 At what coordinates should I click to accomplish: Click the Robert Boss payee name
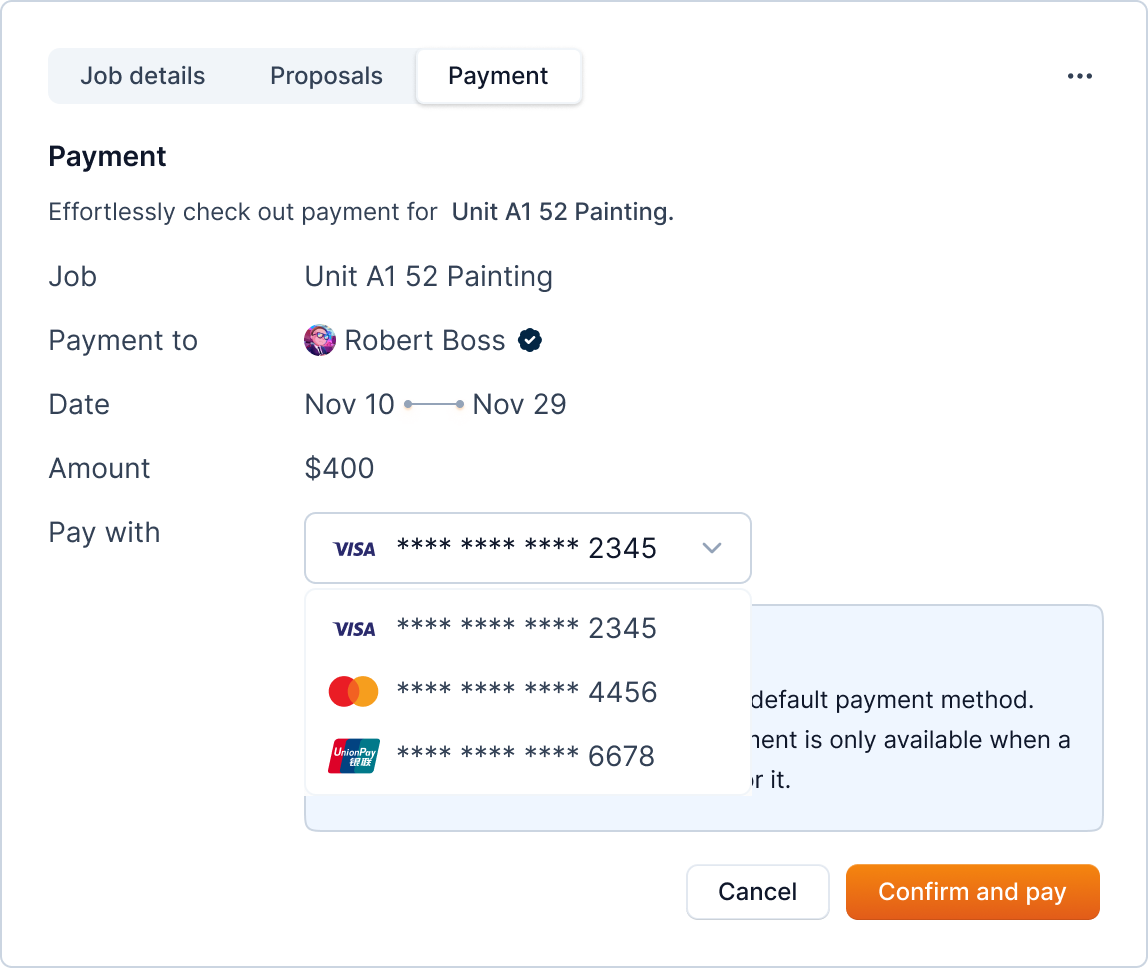pyautogui.click(x=425, y=341)
